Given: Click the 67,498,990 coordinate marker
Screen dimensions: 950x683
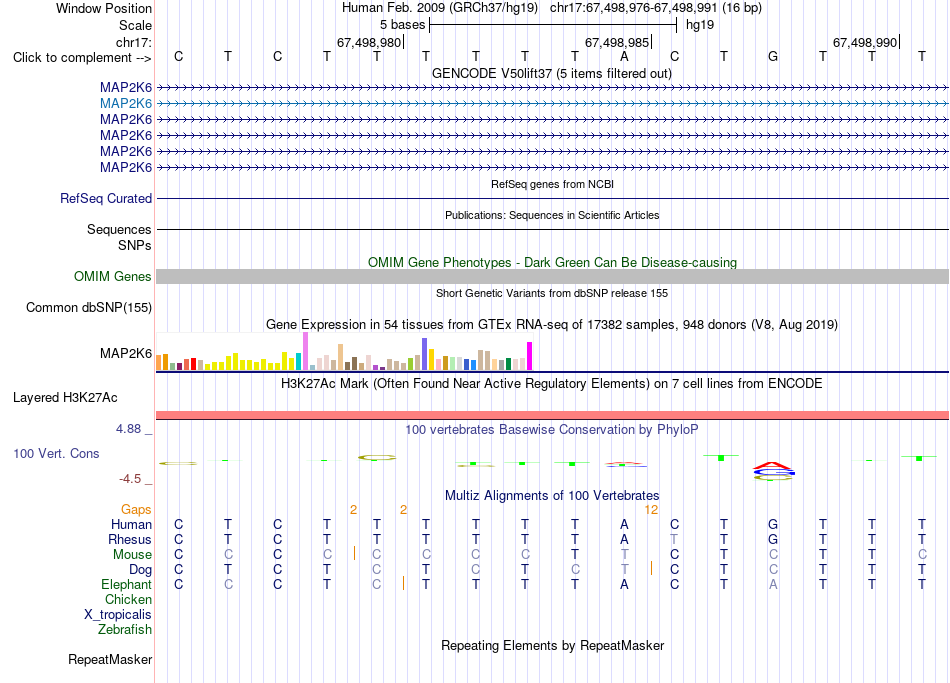Looking at the screenshot, I should coord(865,42).
